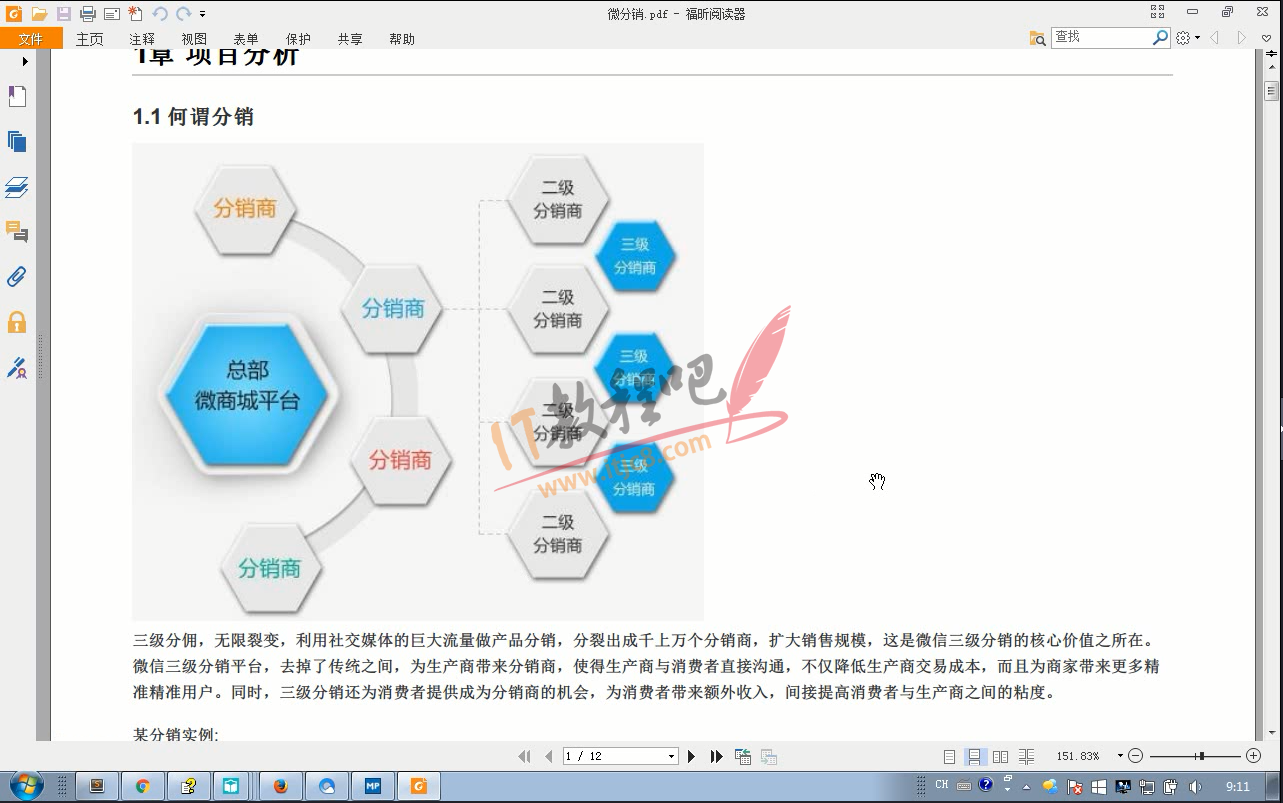1283x803 pixels.
Task: Click the Undo arrow
Action: pyautogui.click(x=160, y=14)
